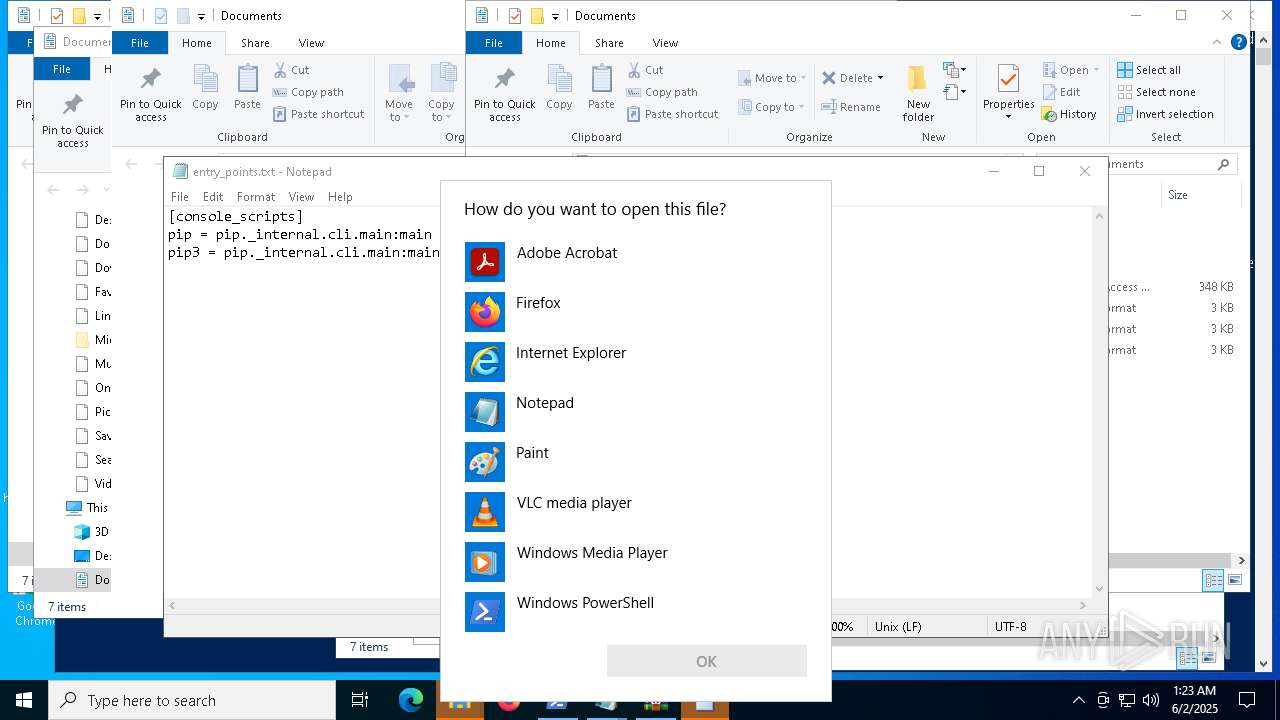Pick Internet Explorer from the app list

pos(636,362)
